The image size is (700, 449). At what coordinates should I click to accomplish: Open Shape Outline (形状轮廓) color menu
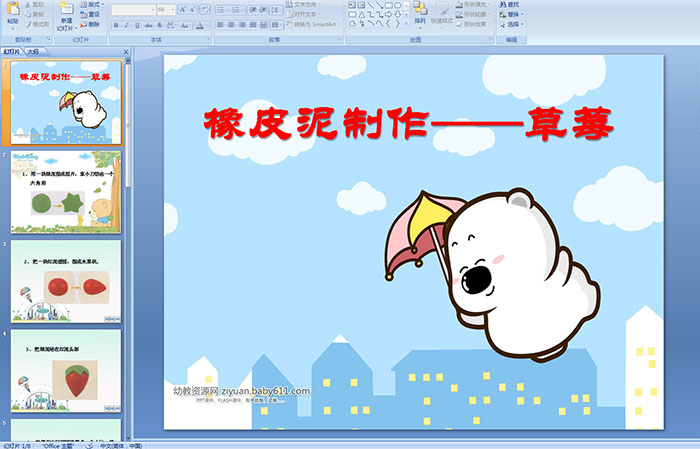coord(473,14)
